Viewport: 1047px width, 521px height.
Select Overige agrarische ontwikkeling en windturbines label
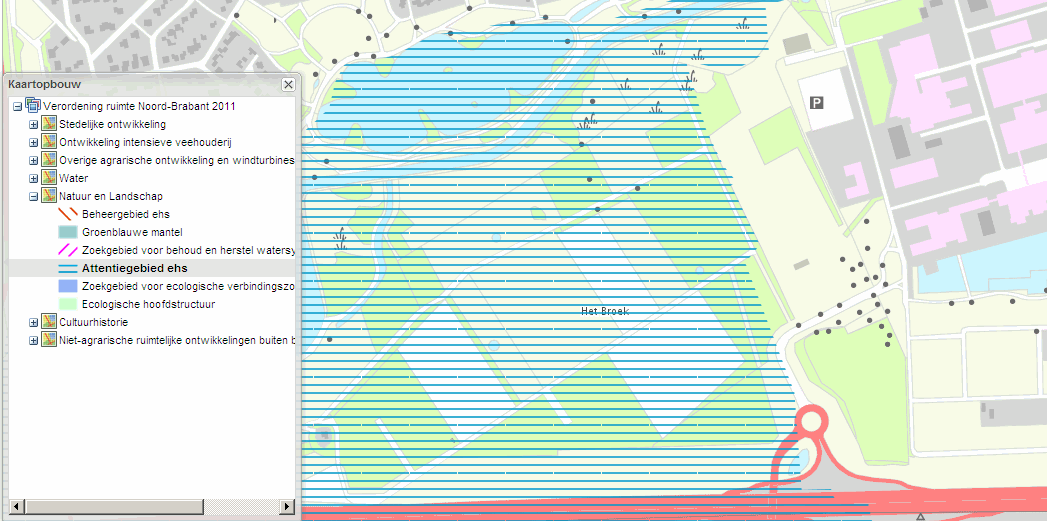(176, 160)
